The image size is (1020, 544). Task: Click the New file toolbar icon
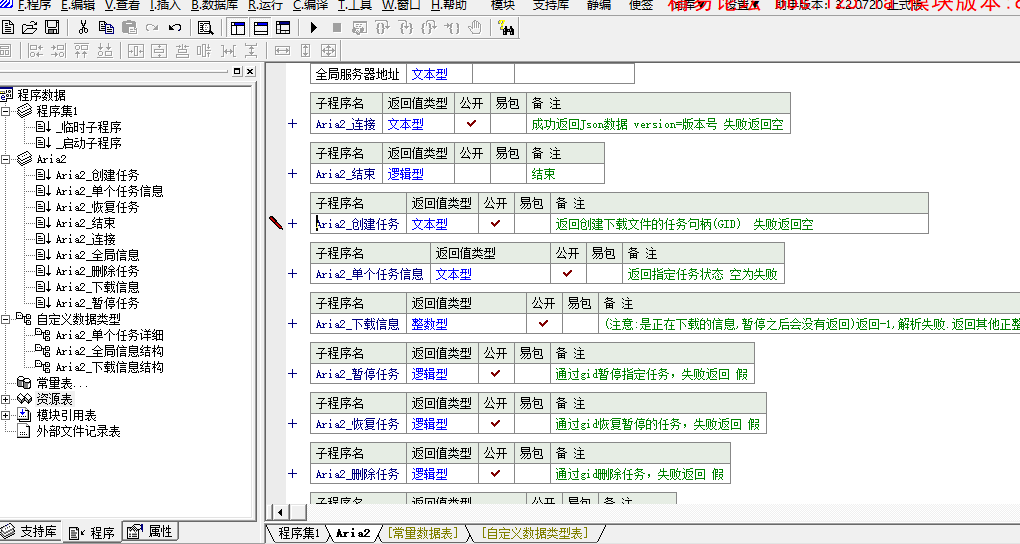coord(9,28)
